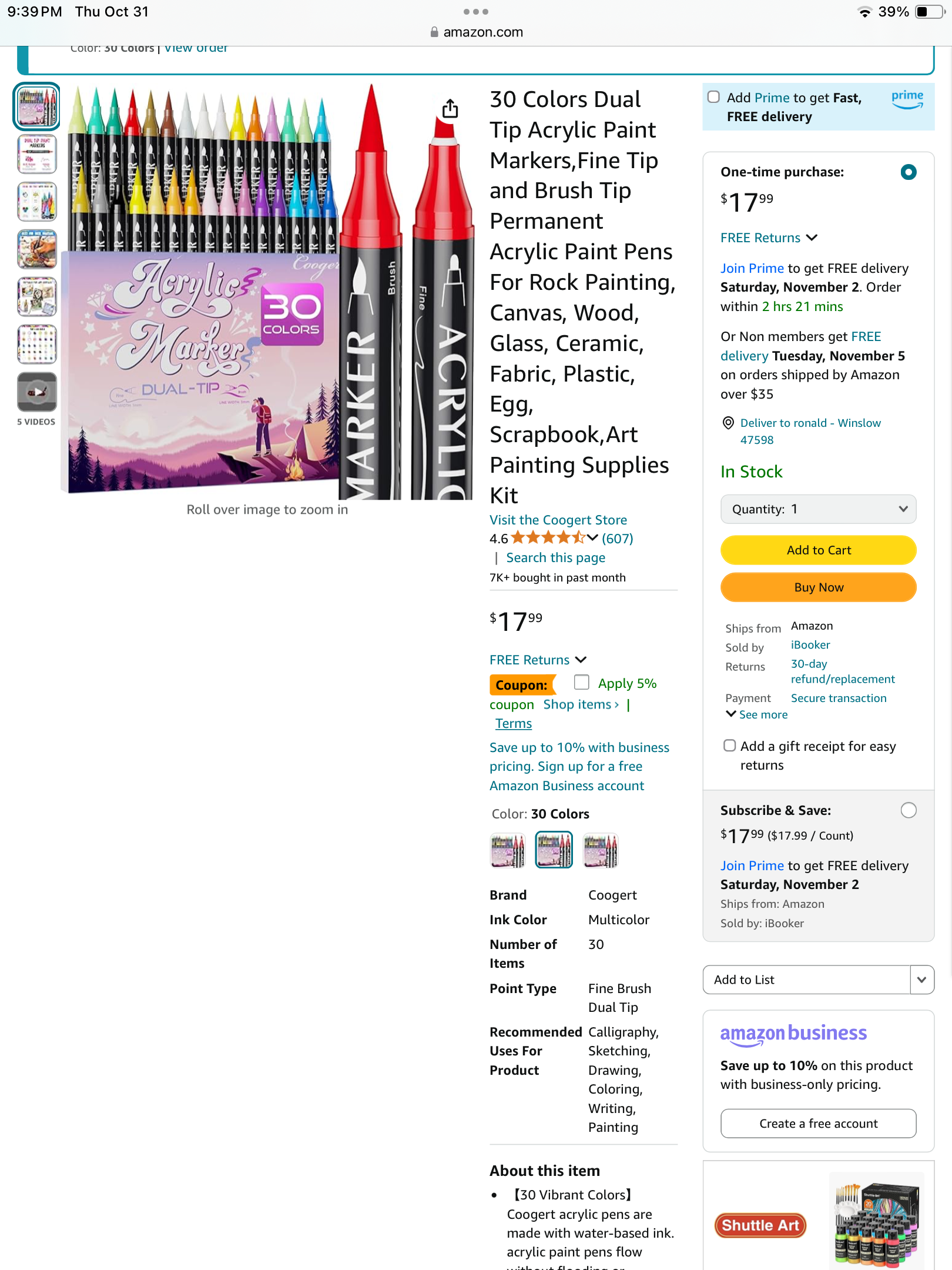Image resolution: width=952 pixels, height=1270 pixels.
Task: Tap the padlock icon beside amazon.com
Action: click(x=434, y=32)
